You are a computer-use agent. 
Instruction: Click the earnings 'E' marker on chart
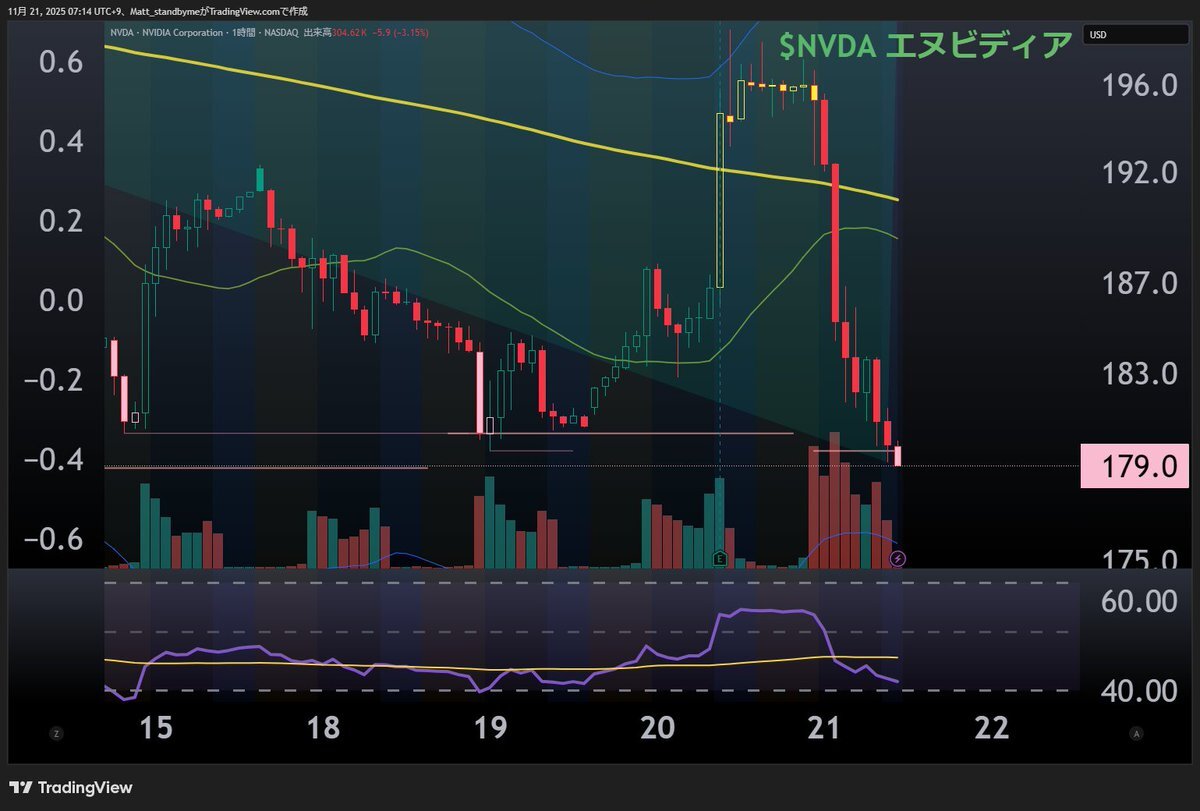pos(719,557)
